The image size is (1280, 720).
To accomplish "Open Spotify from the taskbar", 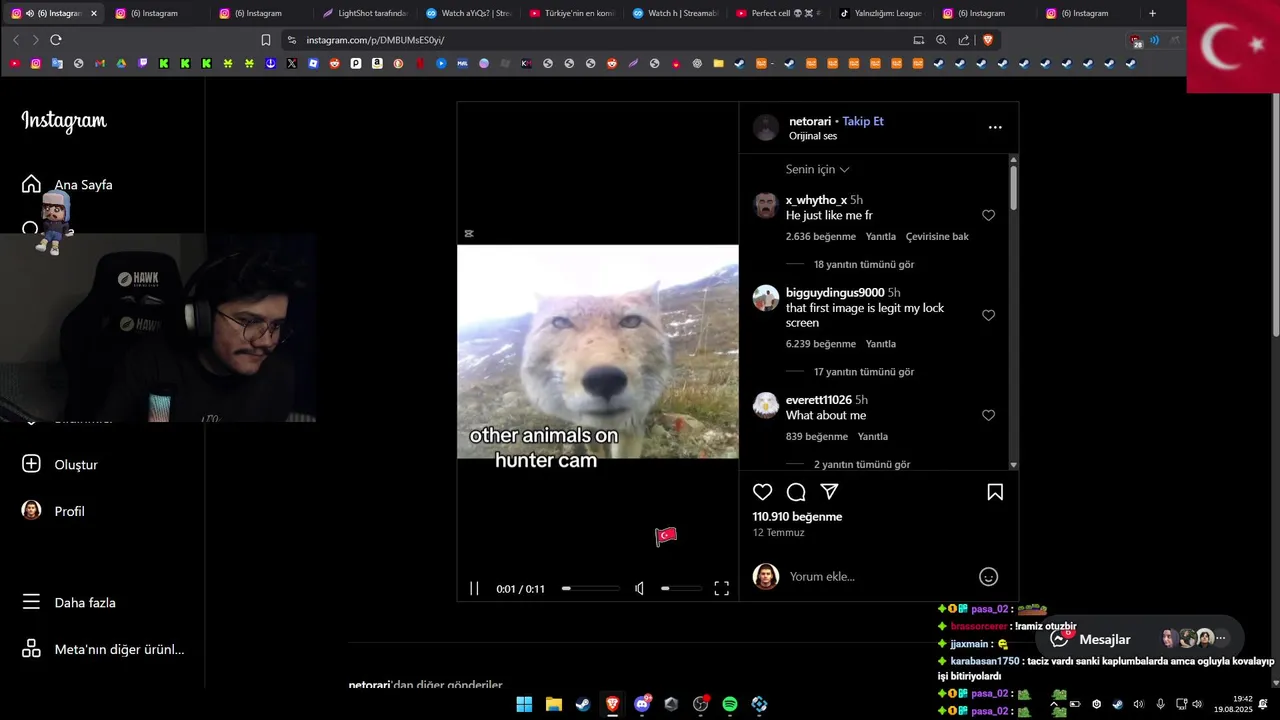I will click(x=730, y=704).
